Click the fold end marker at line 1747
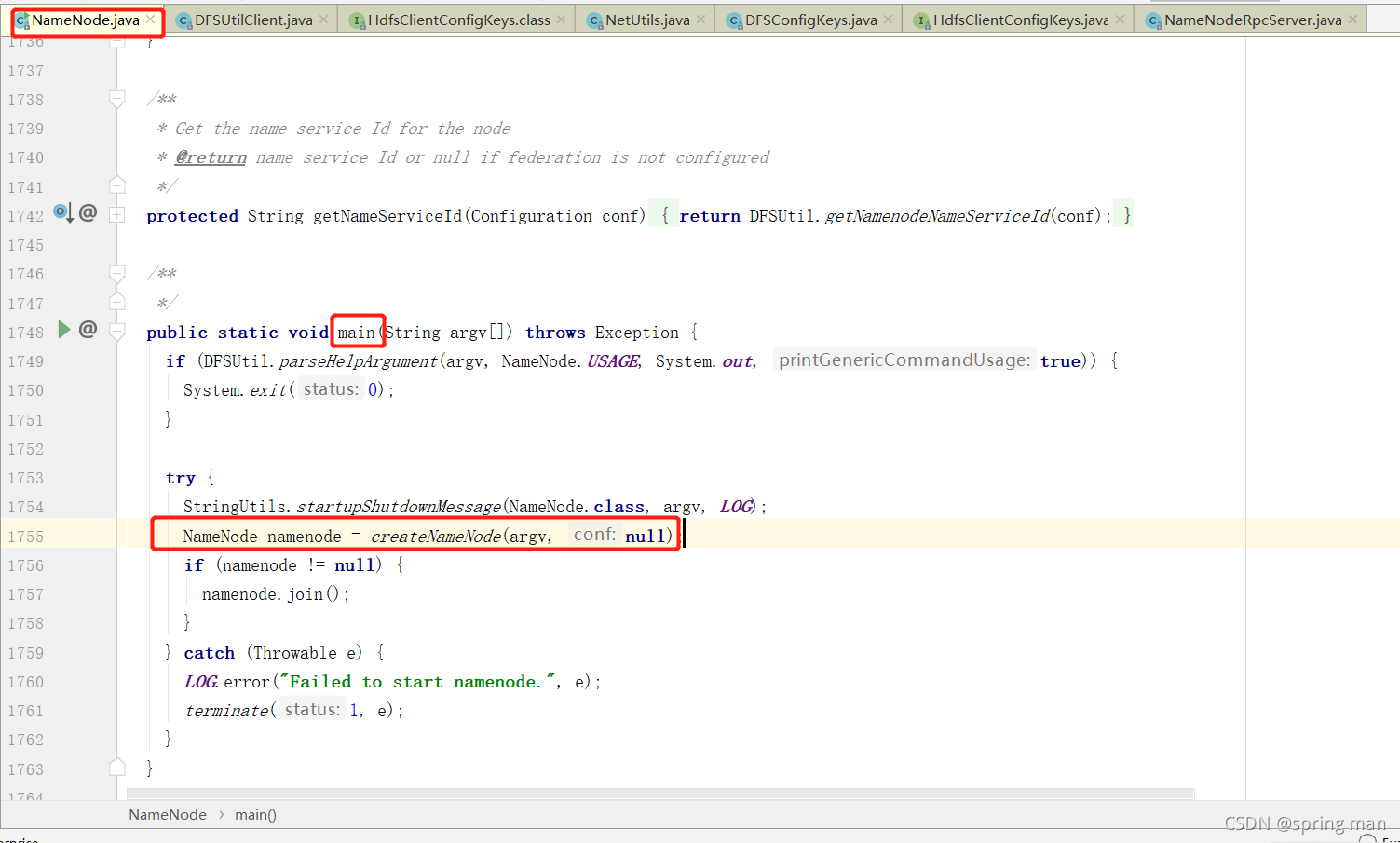 point(117,302)
